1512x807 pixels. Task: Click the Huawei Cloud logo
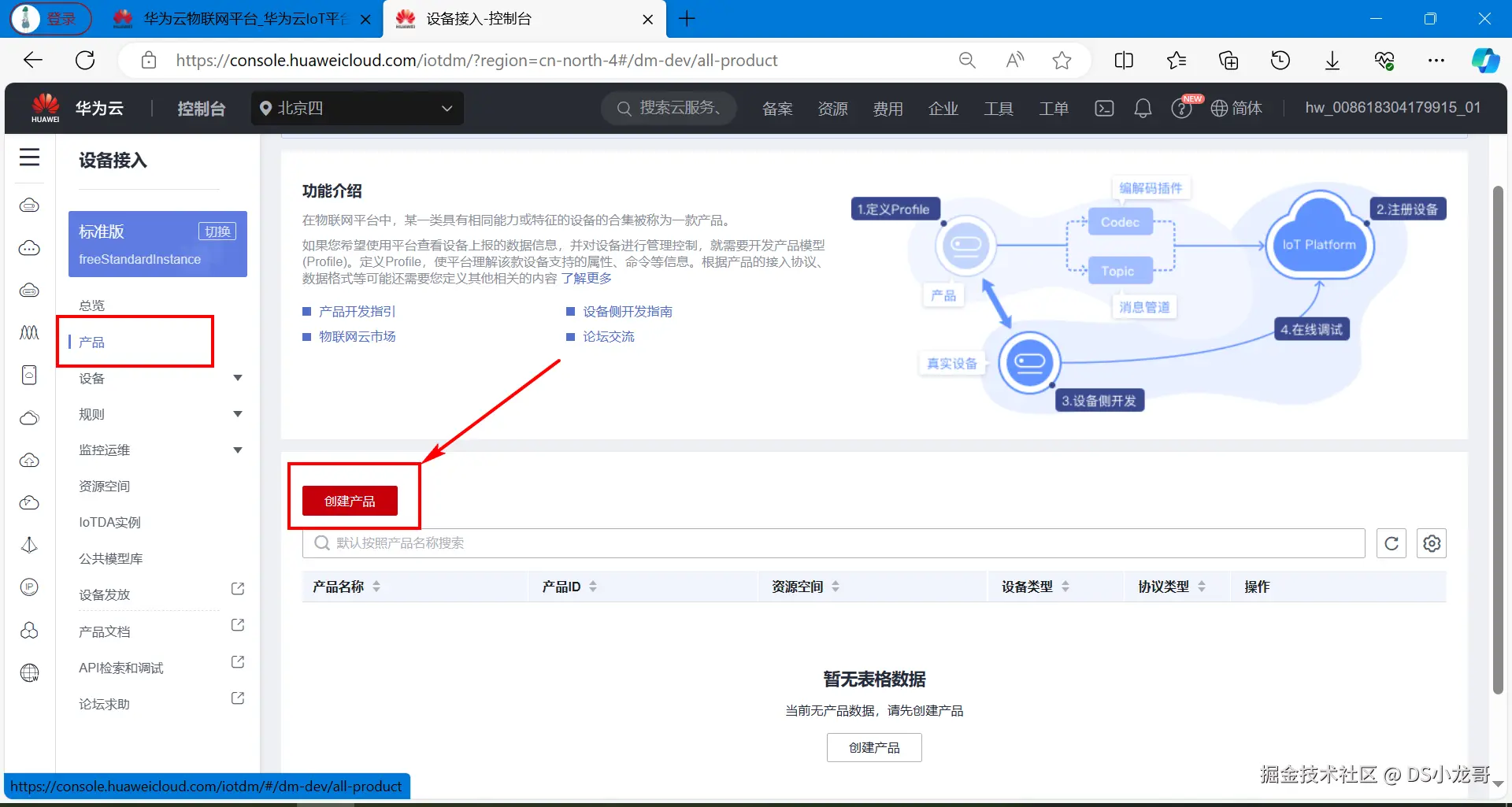(46, 108)
